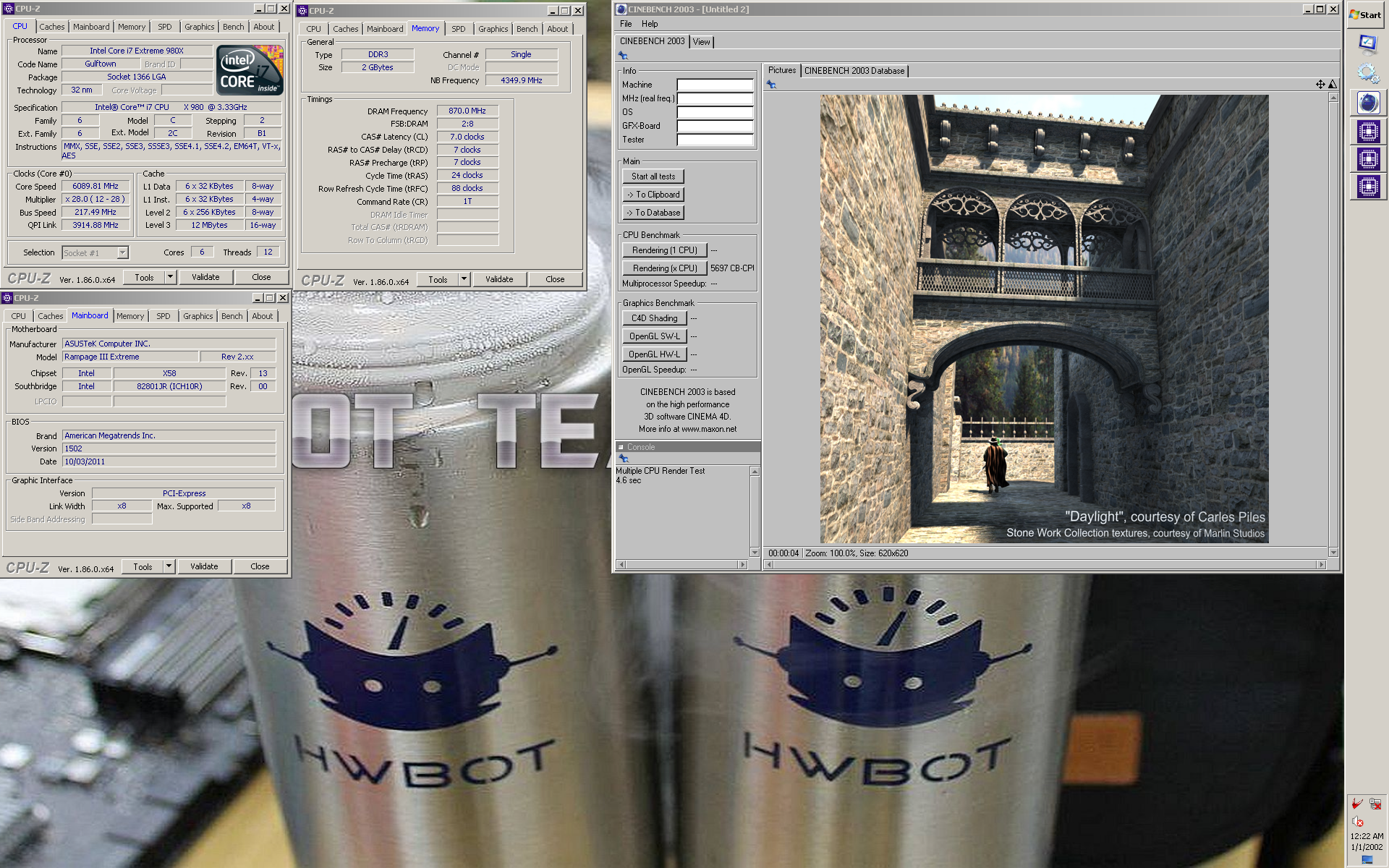
Task: Click the pin icon below the CINEBENCH 2003 tab
Action: tap(623, 56)
